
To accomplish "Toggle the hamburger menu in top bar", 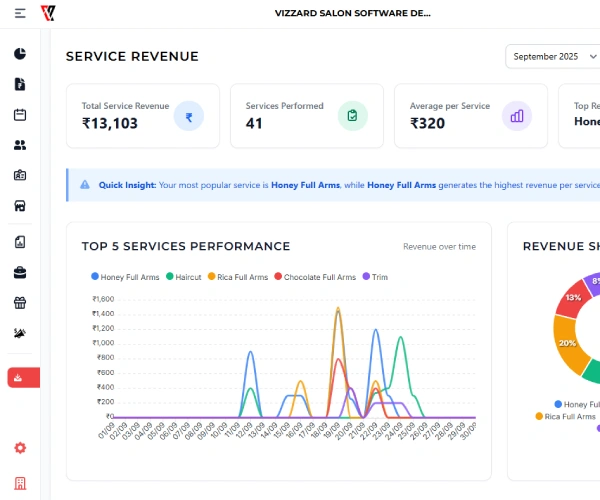I will coord(20,13).
